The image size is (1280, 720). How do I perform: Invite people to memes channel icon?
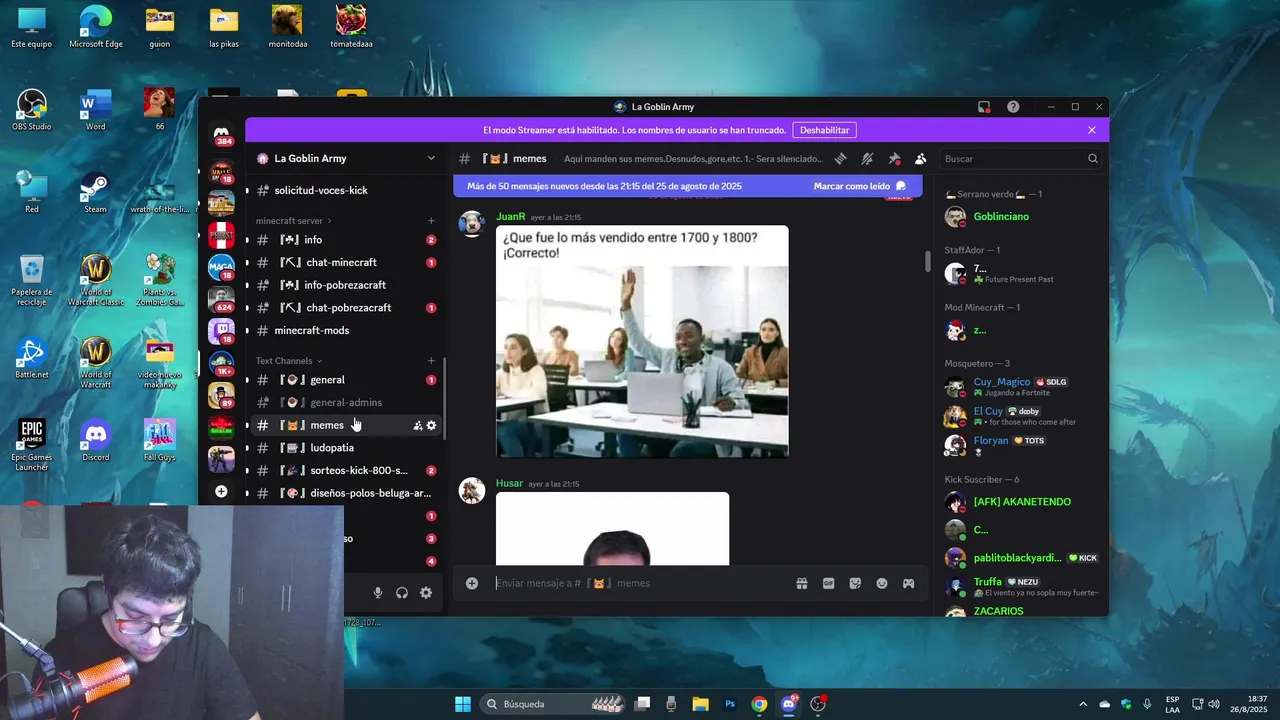[418, 426]
